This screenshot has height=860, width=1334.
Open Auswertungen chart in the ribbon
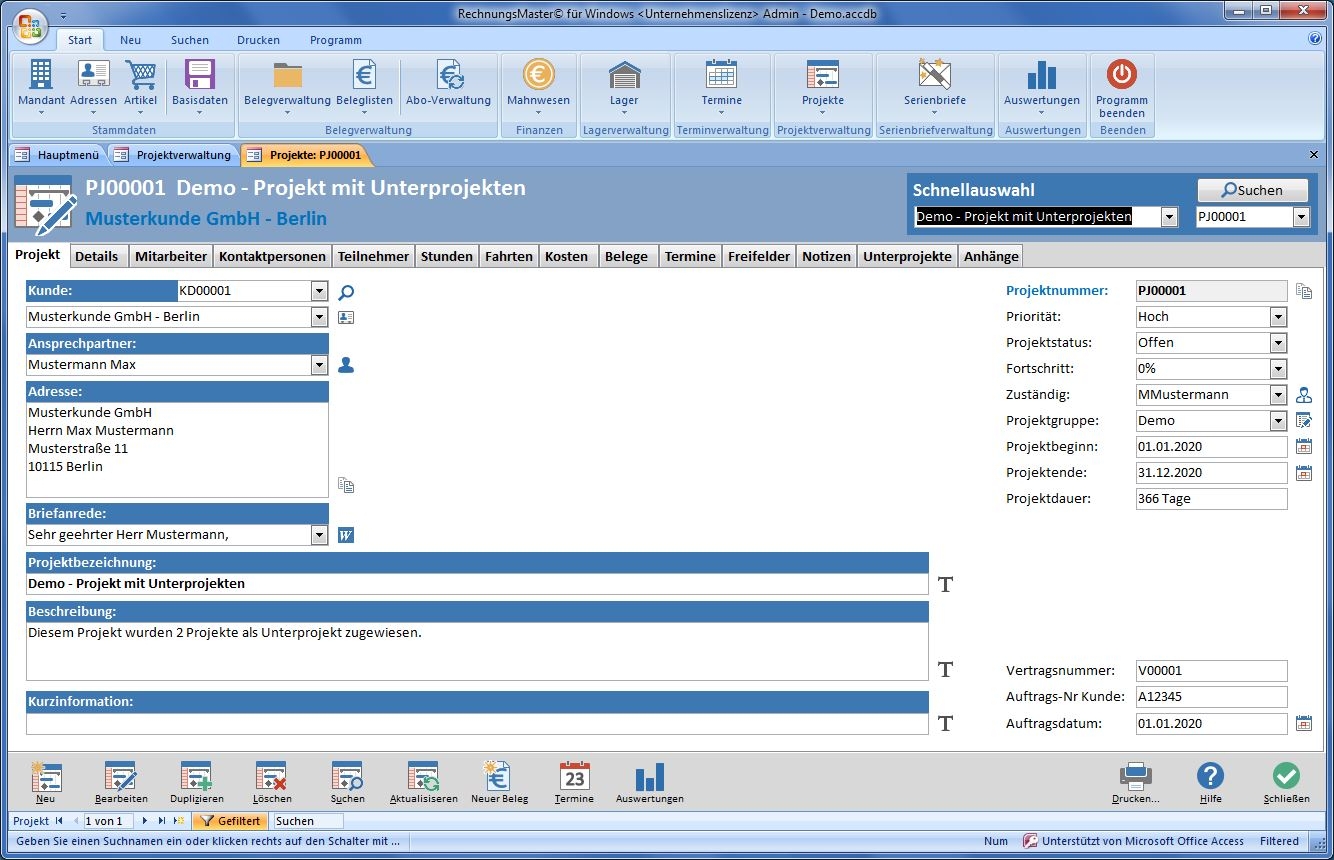(1042, 87)
